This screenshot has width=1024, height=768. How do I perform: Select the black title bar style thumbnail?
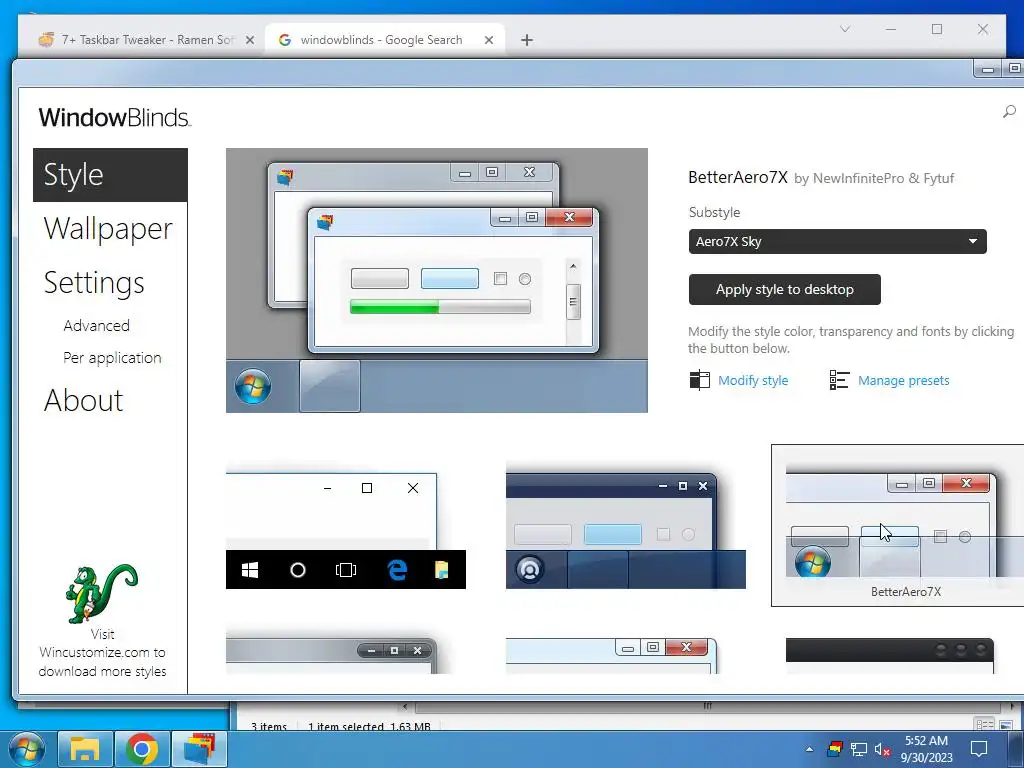click(890, 655)
